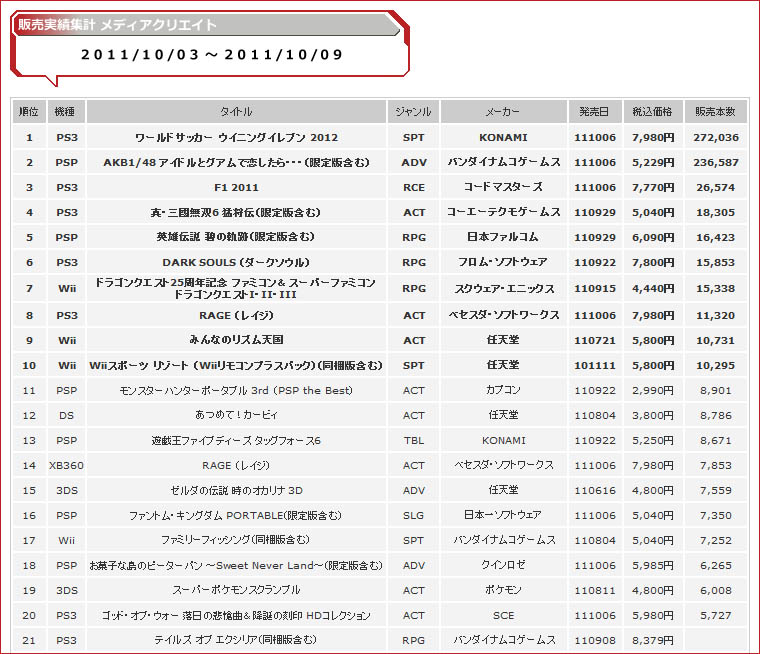
Task: Click the テイルズ オブ エクシリア title
Action: tap(236, 640)
